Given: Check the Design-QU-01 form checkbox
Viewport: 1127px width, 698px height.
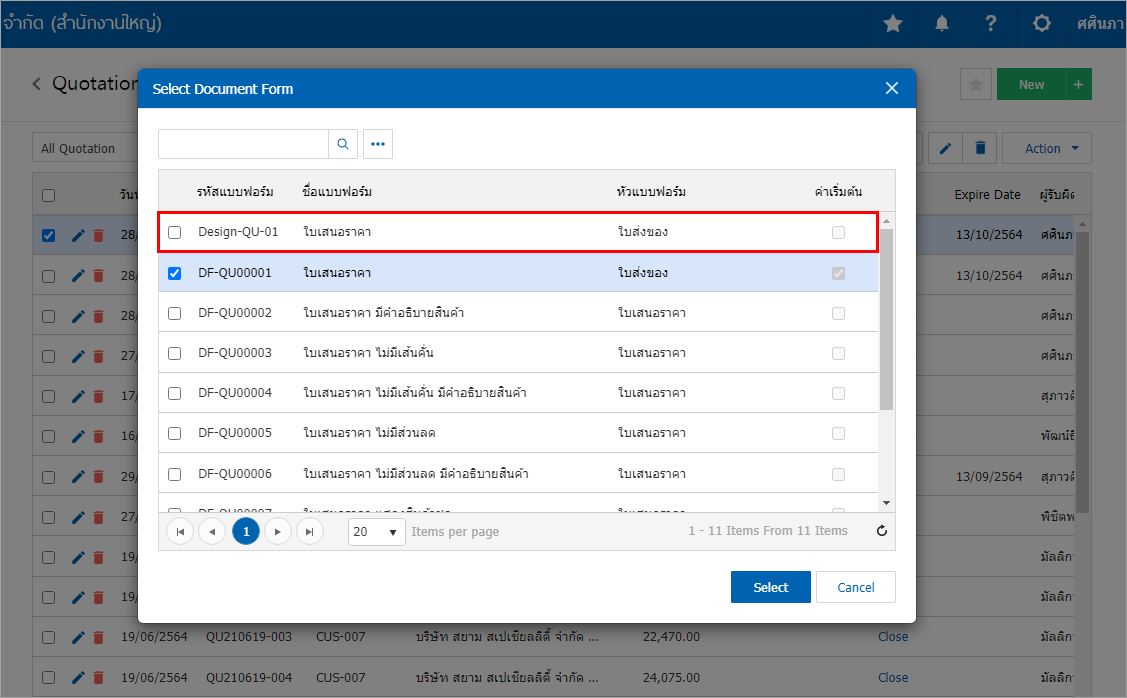Looking at the screenshot, I should pos(175,232).
